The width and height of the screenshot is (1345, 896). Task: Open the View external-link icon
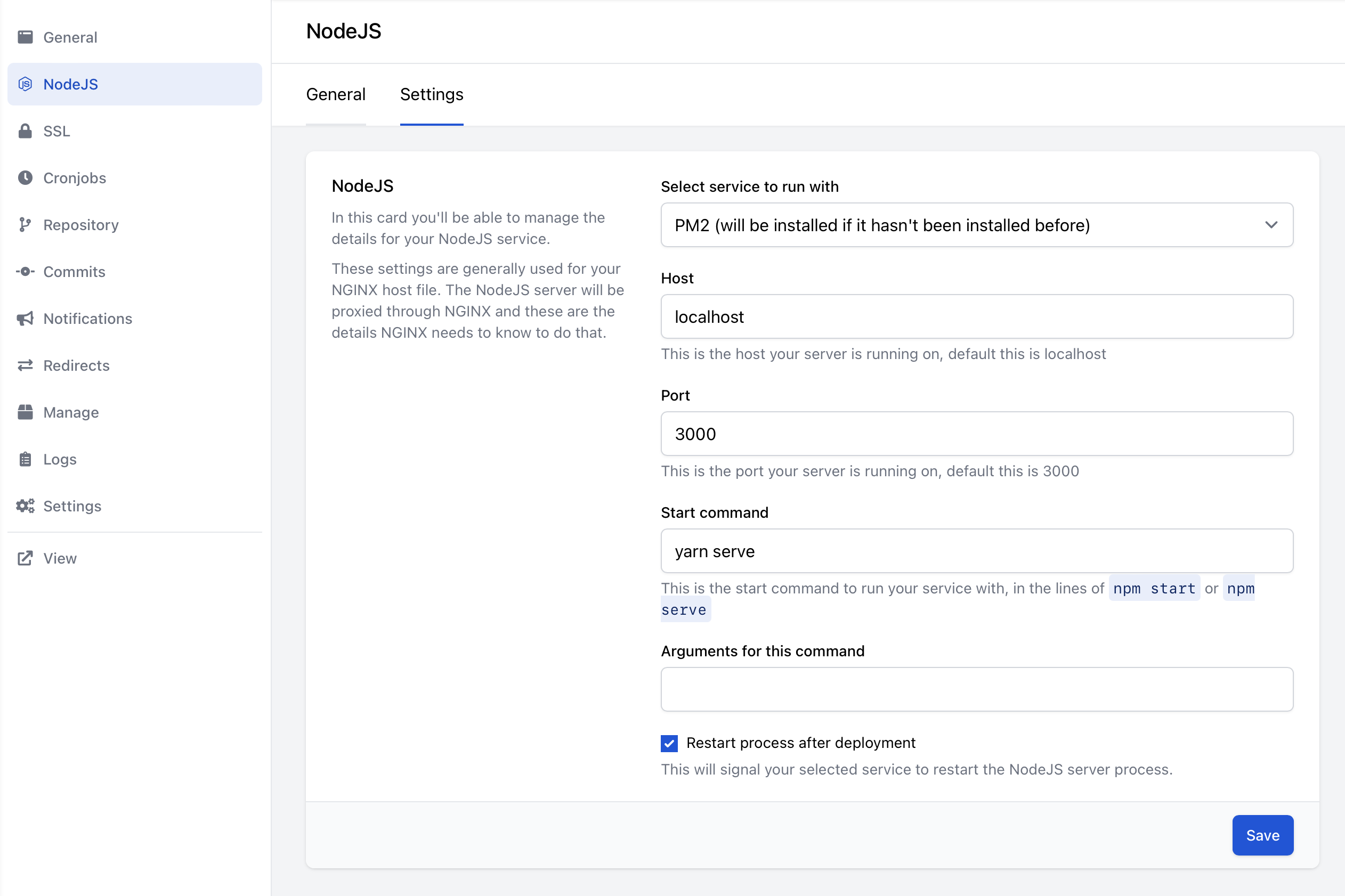tap(25, 558)
